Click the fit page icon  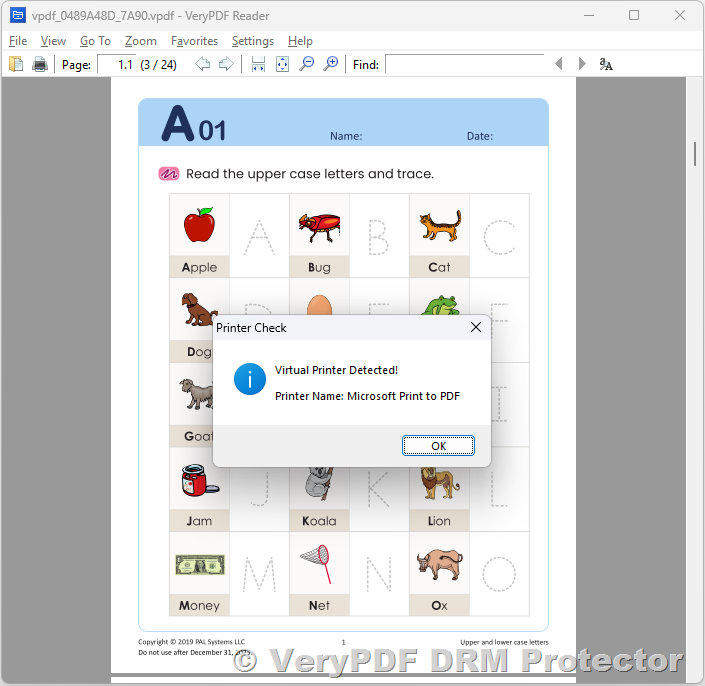pyautogui.click(x=282, y=64)
